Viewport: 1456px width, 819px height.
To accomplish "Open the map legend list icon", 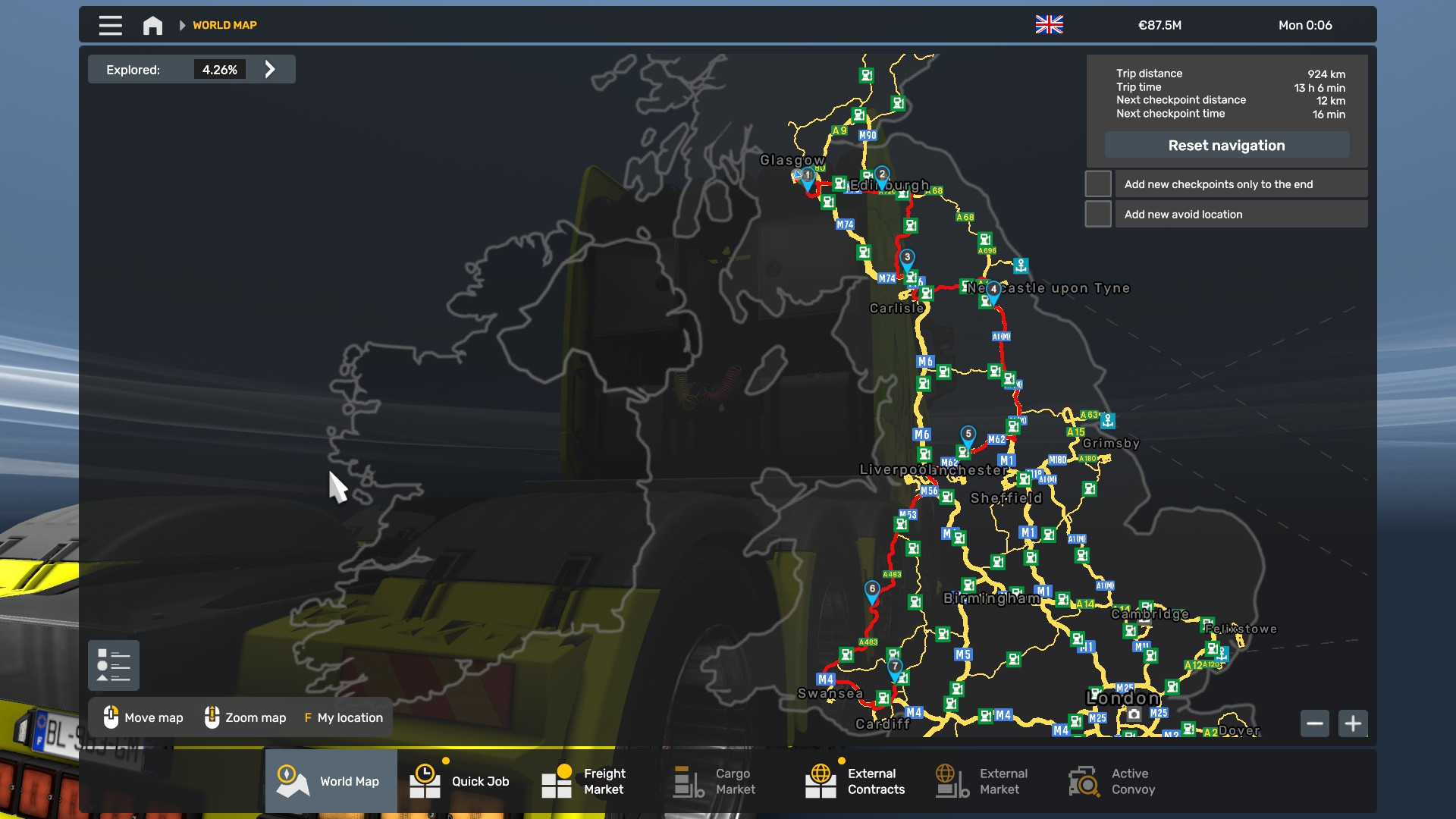I will (114, 665).
